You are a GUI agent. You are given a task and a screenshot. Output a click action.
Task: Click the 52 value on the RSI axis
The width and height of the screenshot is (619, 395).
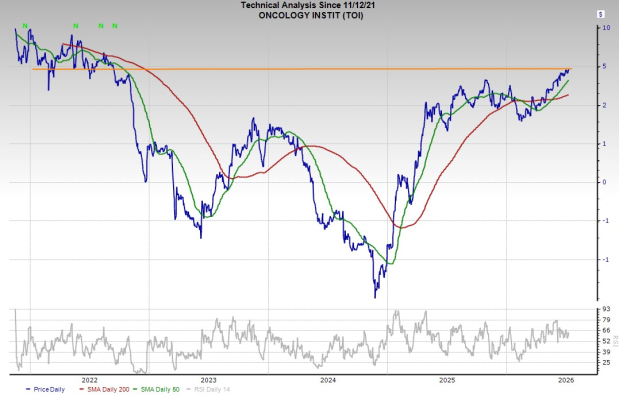(x=606, y=341)
